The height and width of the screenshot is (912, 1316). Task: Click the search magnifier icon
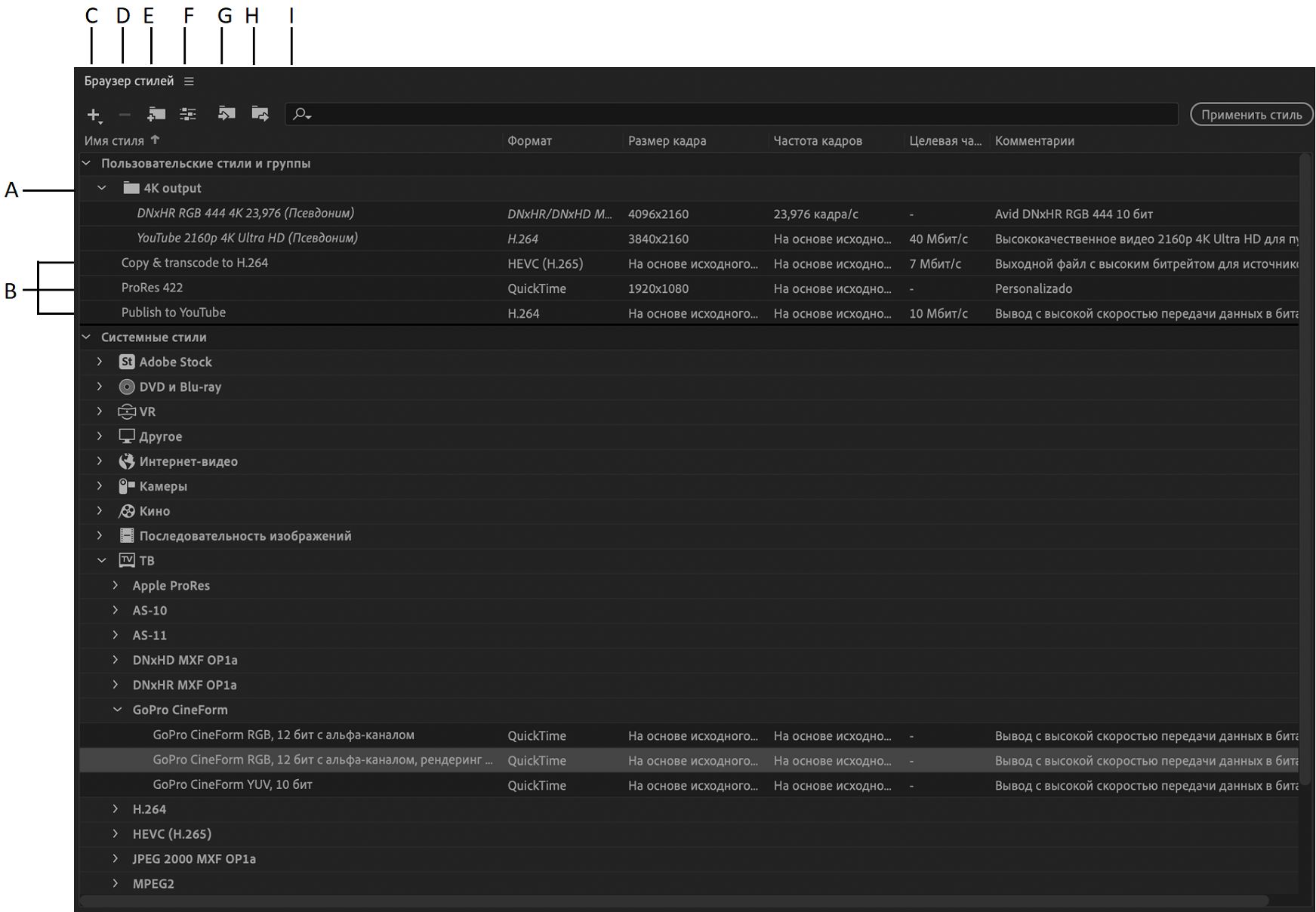tap(301, 114)
